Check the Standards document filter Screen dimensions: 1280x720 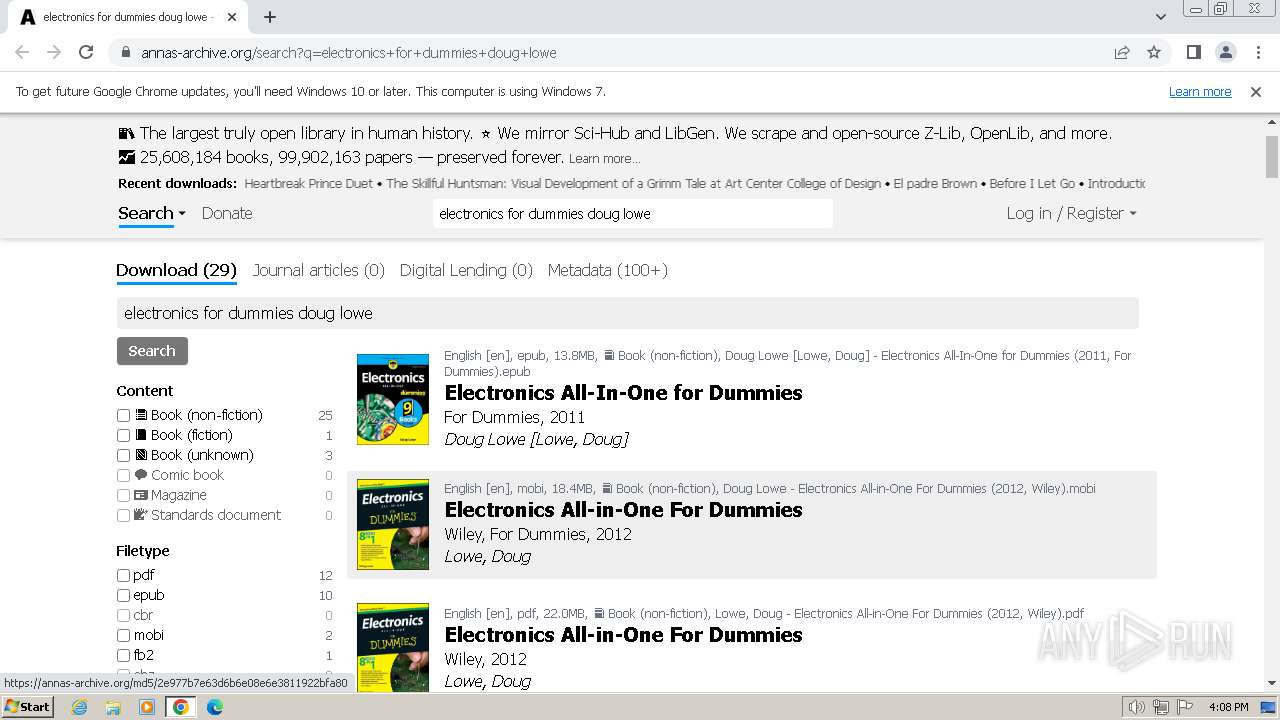[123, 515]
